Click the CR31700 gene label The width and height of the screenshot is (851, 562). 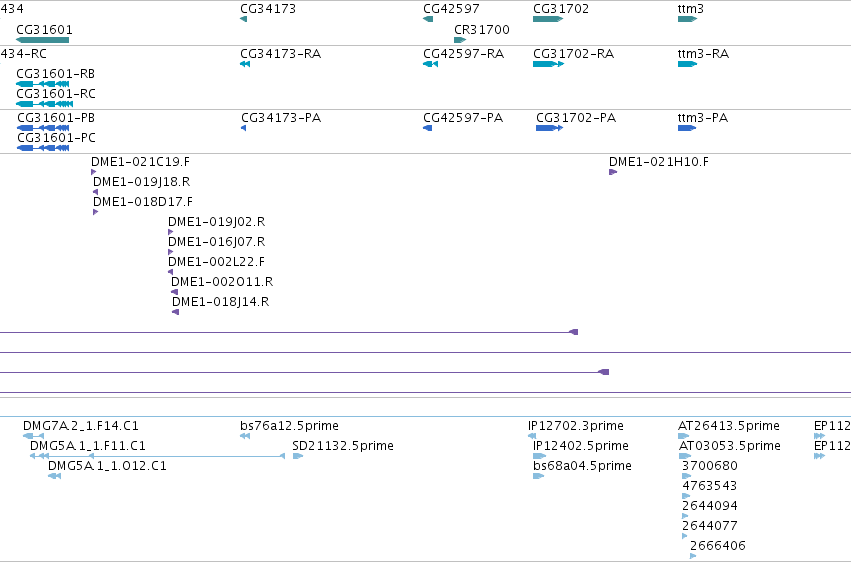click(482, 29)
